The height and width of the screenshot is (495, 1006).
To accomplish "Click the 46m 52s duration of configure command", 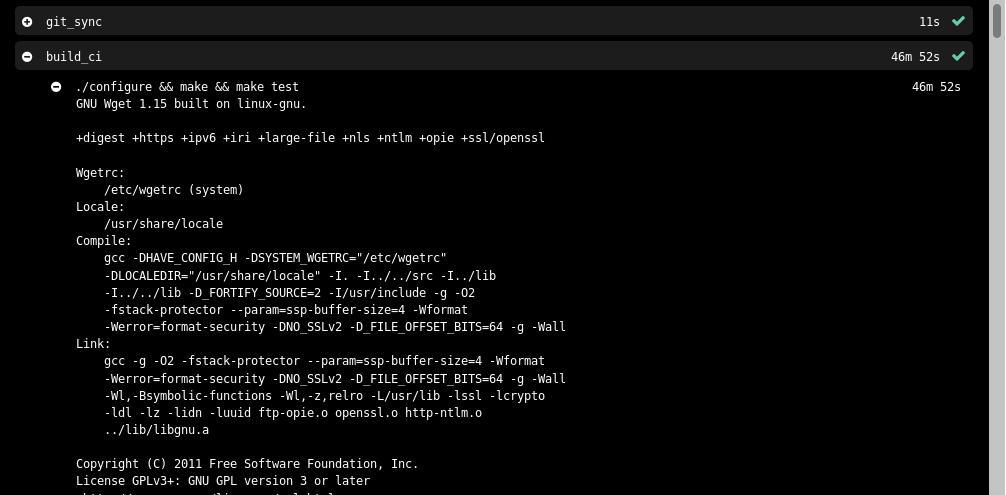I will 936,87.
